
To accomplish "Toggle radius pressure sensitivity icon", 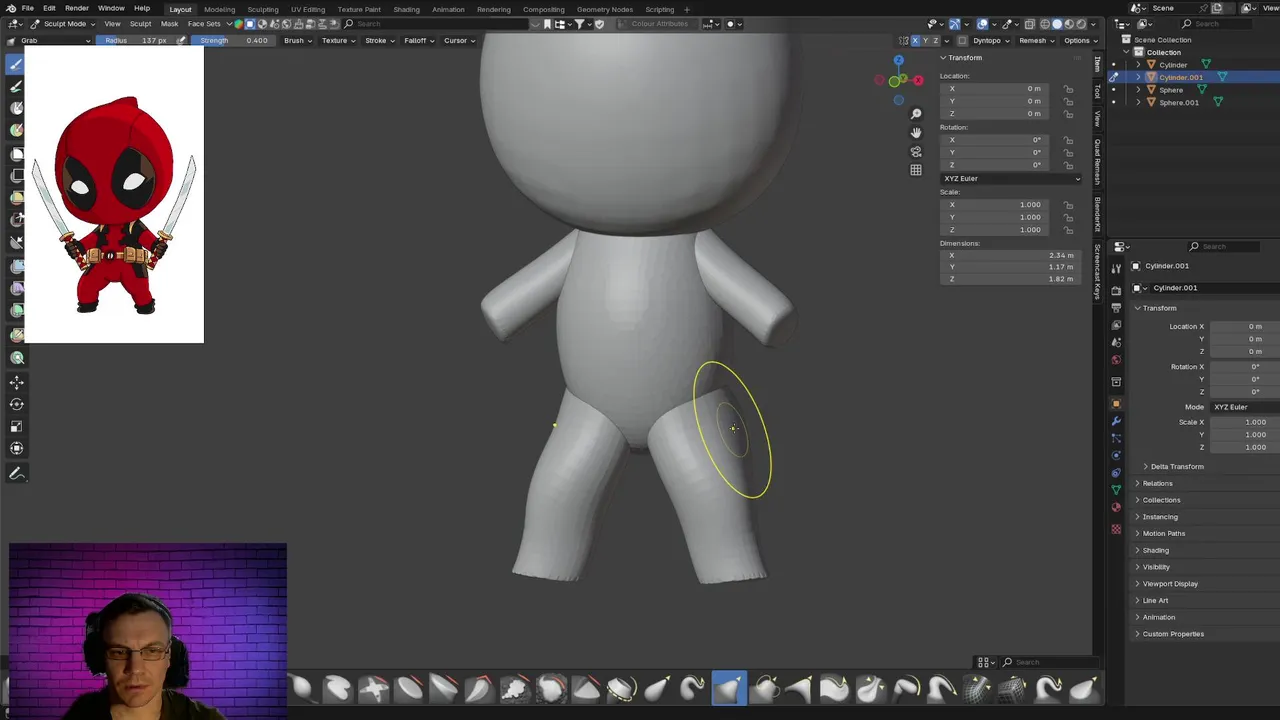I will [x=181, y=40].
